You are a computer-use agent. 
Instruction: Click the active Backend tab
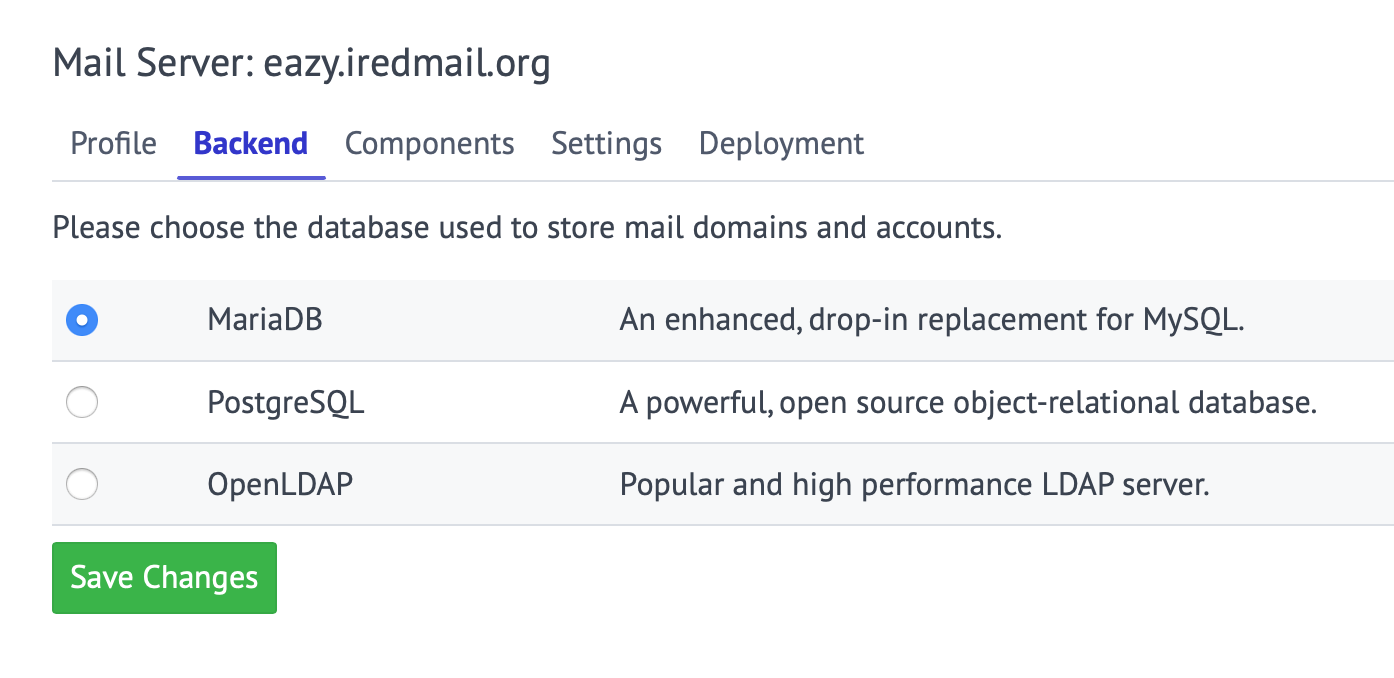pyautogui.click(x=251, y=144)
